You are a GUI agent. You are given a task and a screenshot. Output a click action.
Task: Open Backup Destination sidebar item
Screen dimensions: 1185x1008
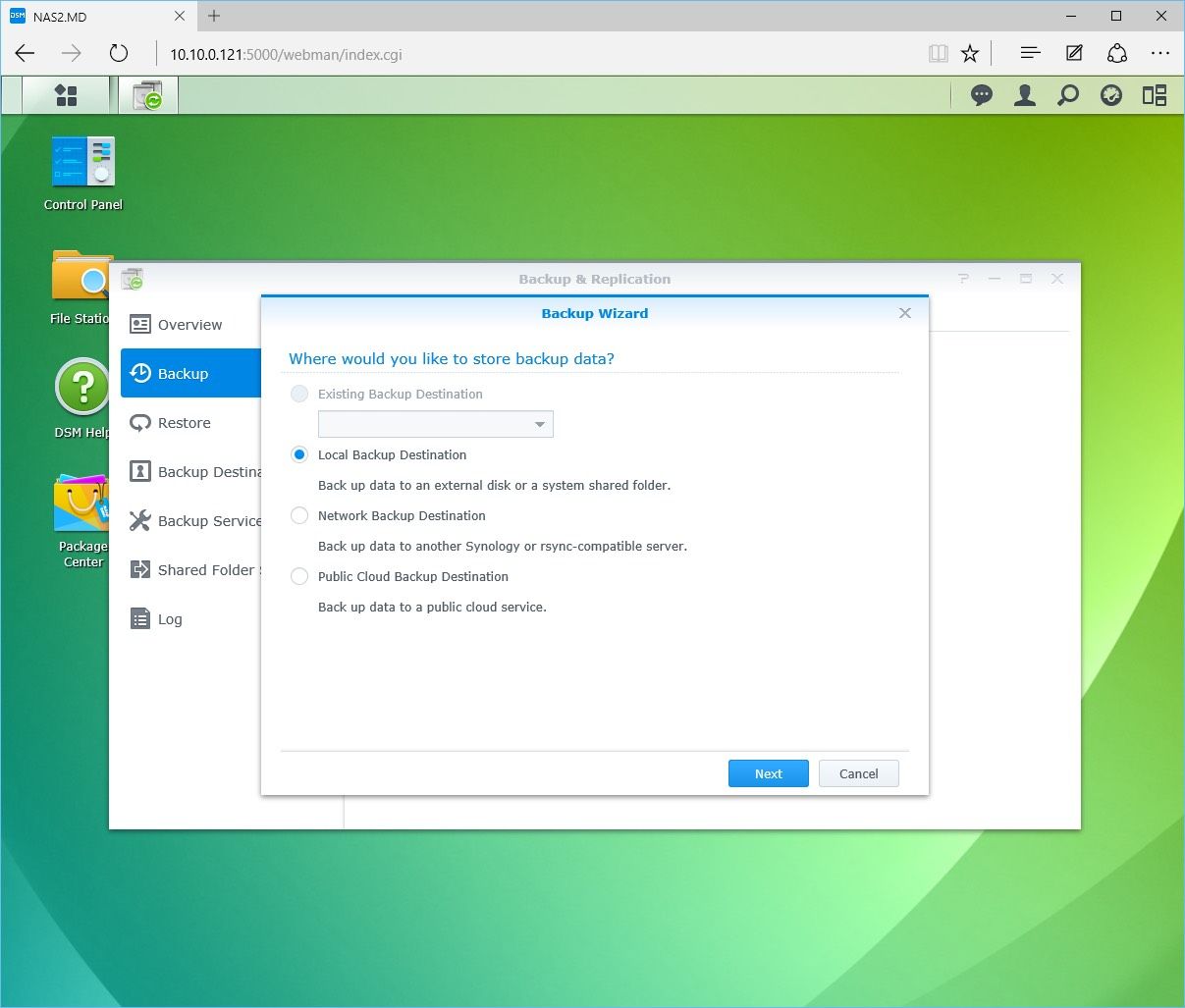190,472
